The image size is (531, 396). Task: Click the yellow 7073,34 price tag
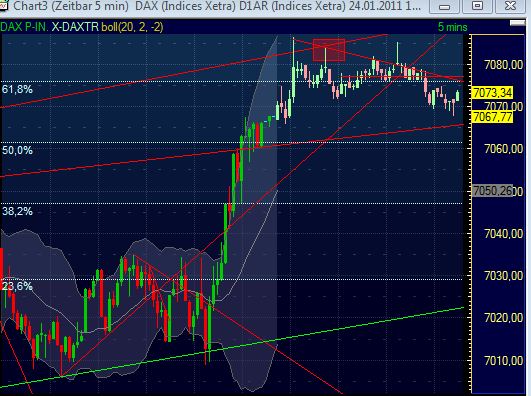click(x=492, y=92)
